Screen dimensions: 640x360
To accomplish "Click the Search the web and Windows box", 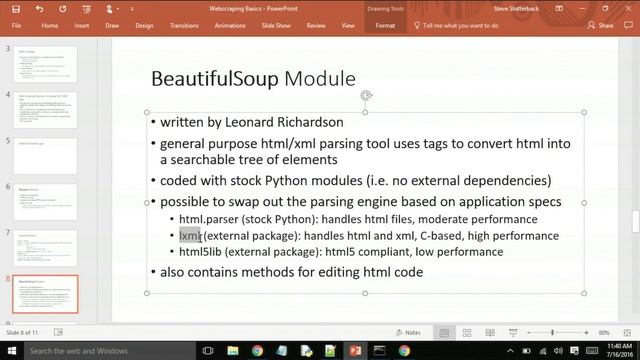I will (x=110, y=351).
